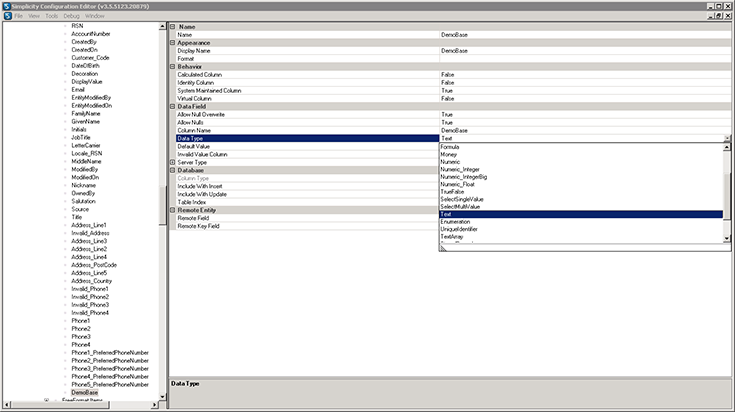Viewport: 735px width, 412px height.
Task: Choose Numeric_IntegerBig data type
Action: click(x=581, y=177)
